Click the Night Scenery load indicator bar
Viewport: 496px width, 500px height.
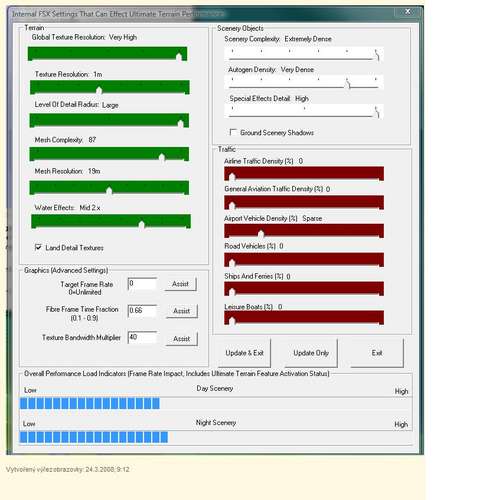pos(216,437)
